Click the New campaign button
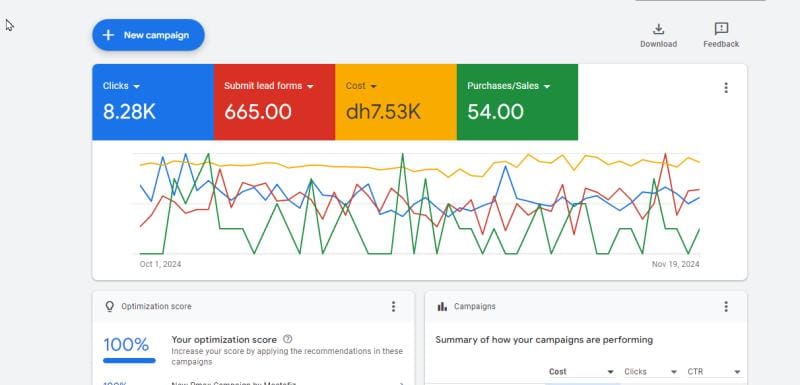This screenshot has width=800, height=385. 148,35
